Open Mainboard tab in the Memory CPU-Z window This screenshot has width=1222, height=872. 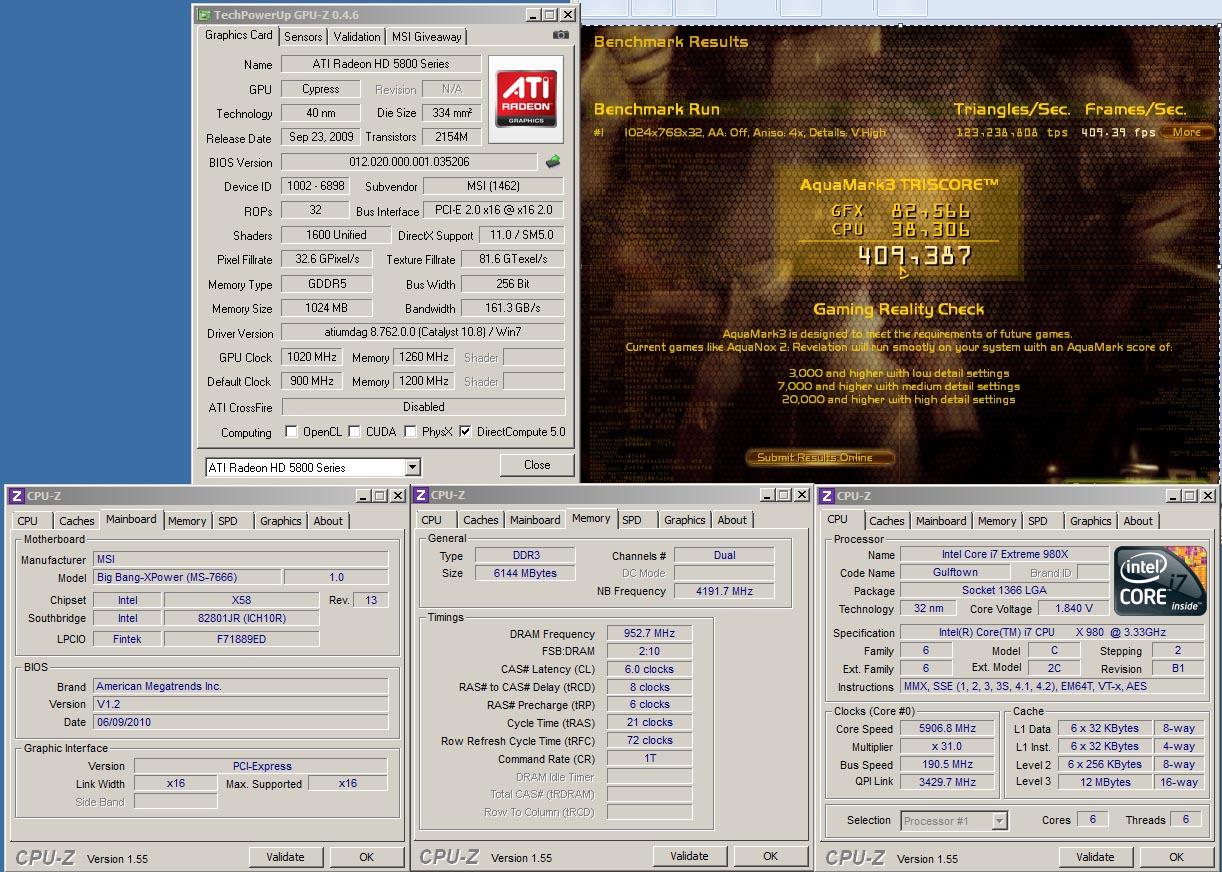tap(535, 520)
